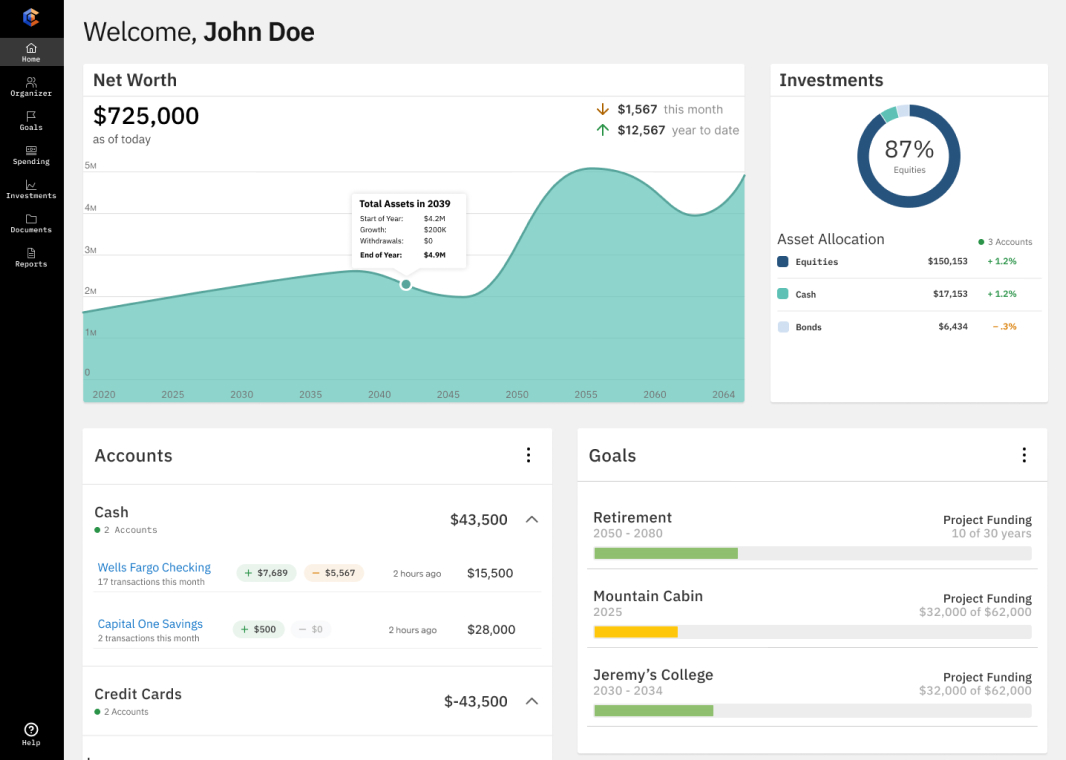Open Investments from the sidebar

(31, 185)
